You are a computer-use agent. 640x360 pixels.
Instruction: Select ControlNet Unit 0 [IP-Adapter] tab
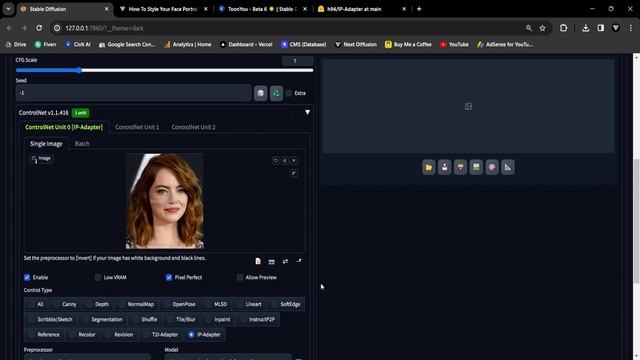(64, 127)
